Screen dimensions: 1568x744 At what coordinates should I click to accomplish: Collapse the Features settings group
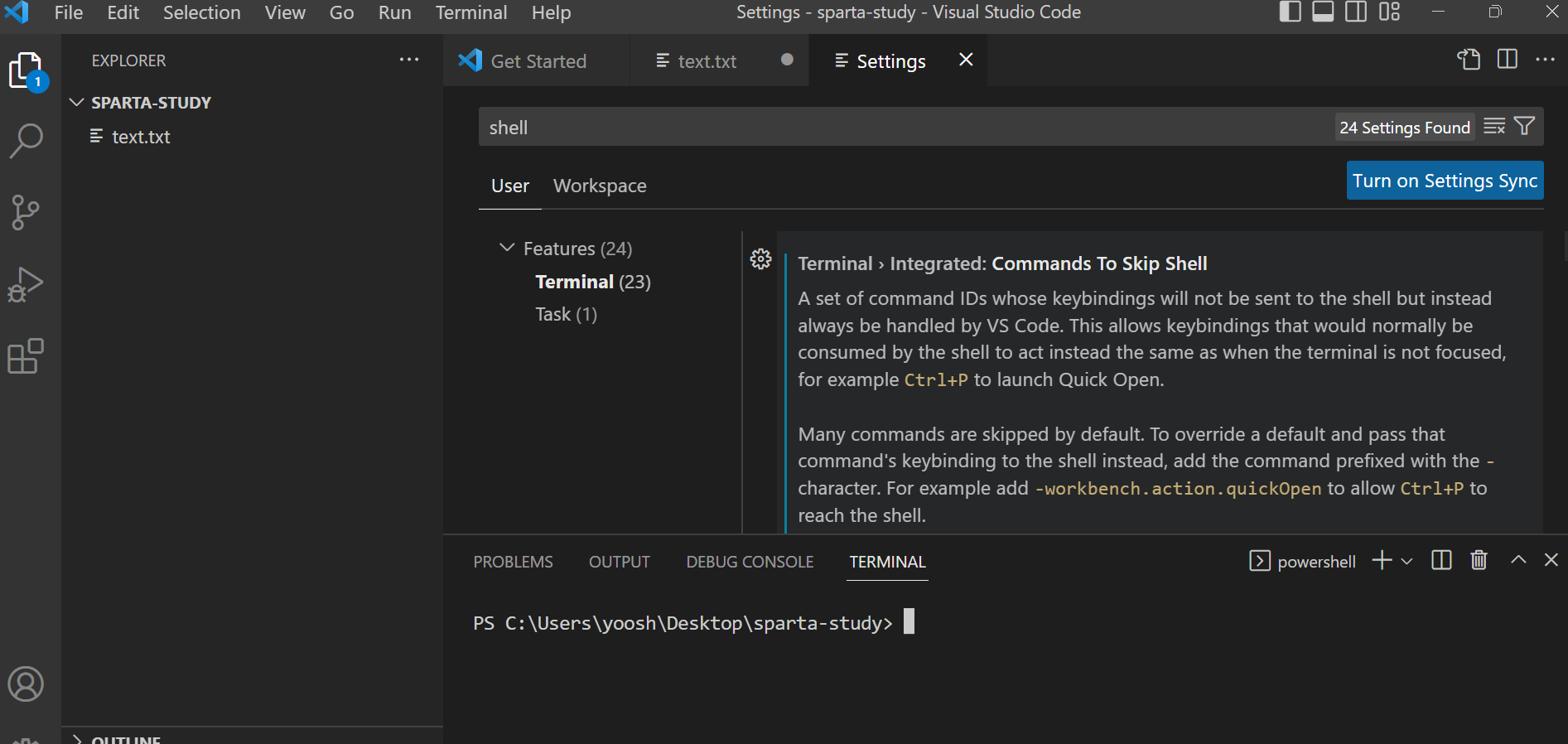[x=507, y=248]
